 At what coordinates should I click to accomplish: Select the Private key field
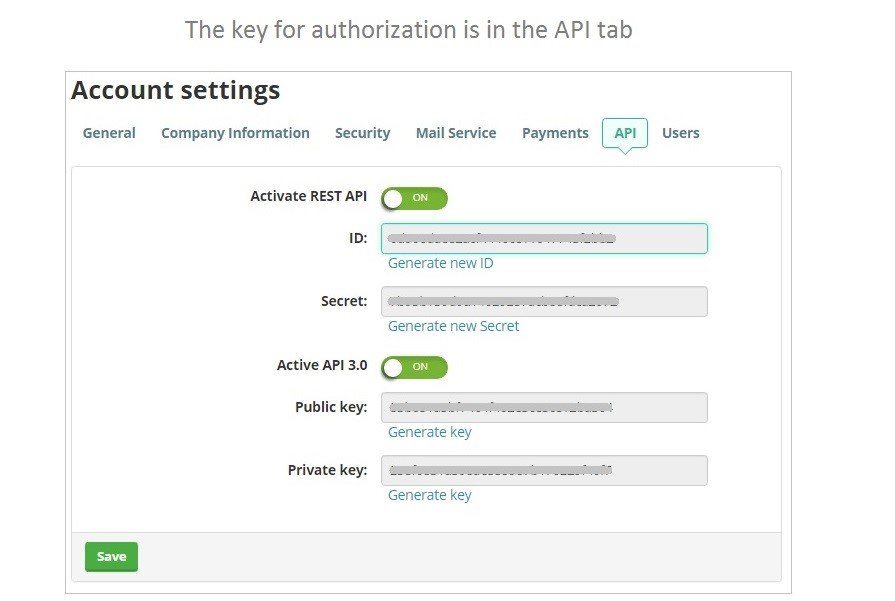pyautogui.click(x=544, y=471)
